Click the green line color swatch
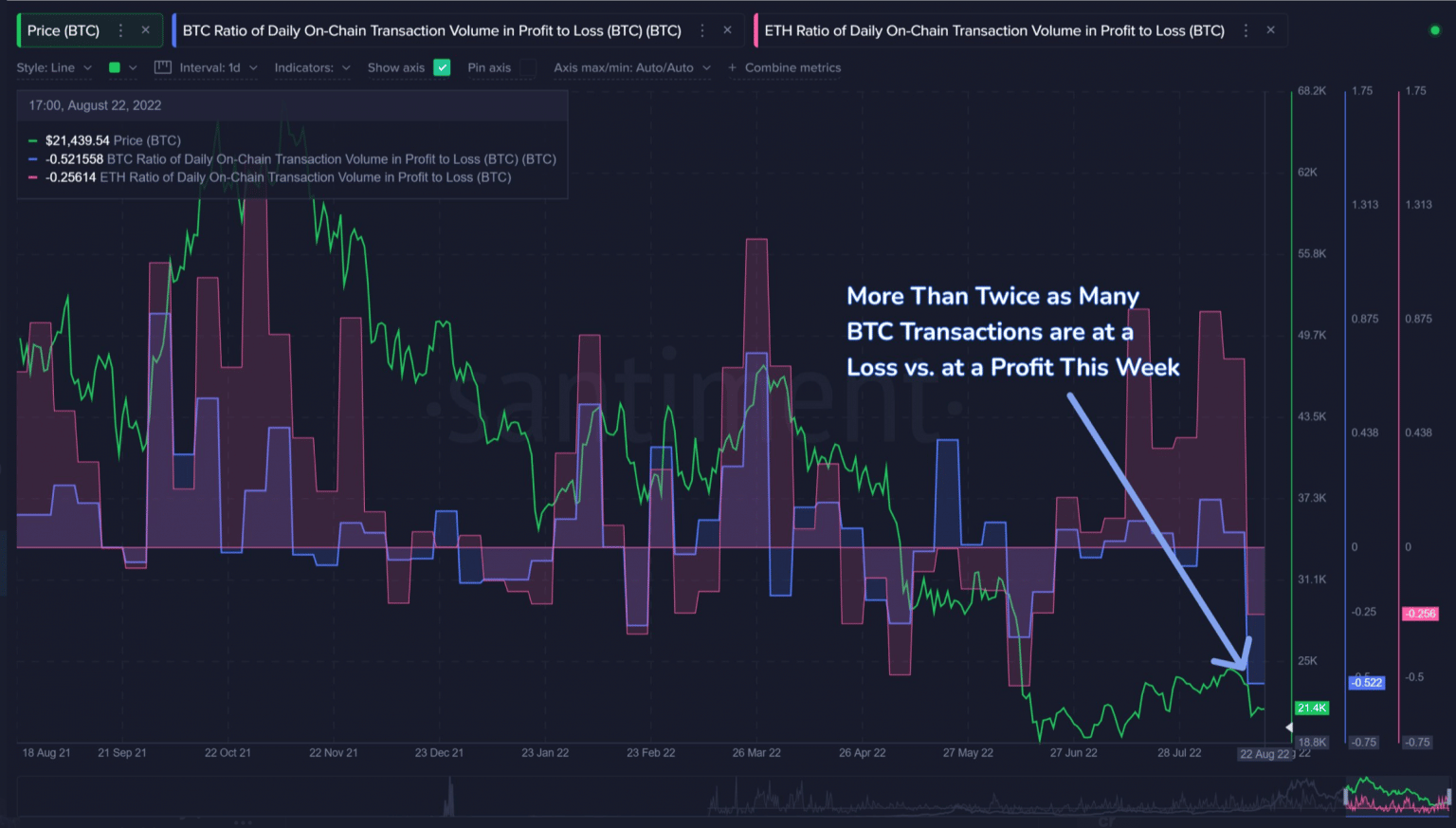1456x828 pixels. click(x=115, y=67)
